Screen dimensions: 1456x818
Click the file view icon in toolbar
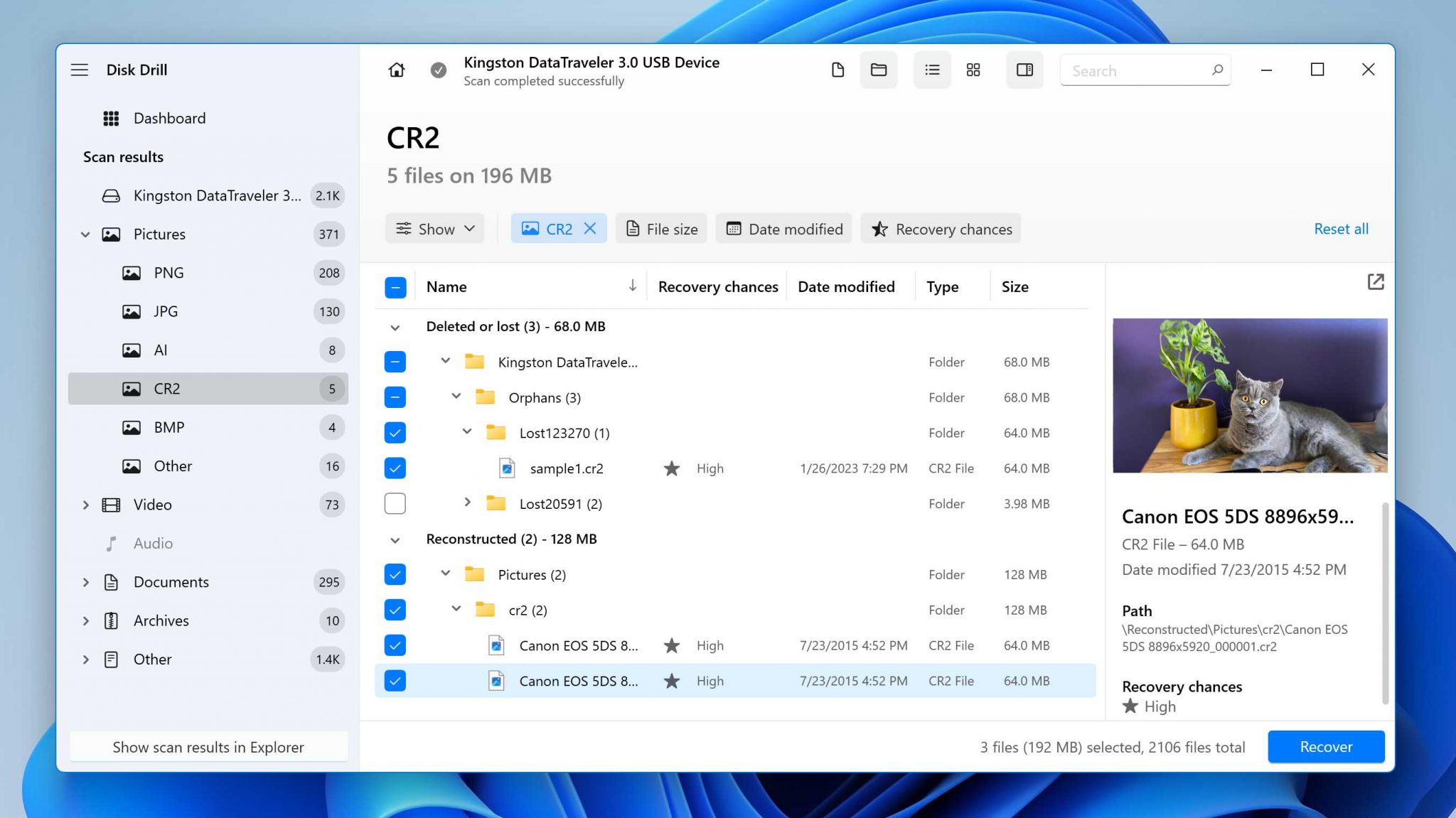pos(837,70)
